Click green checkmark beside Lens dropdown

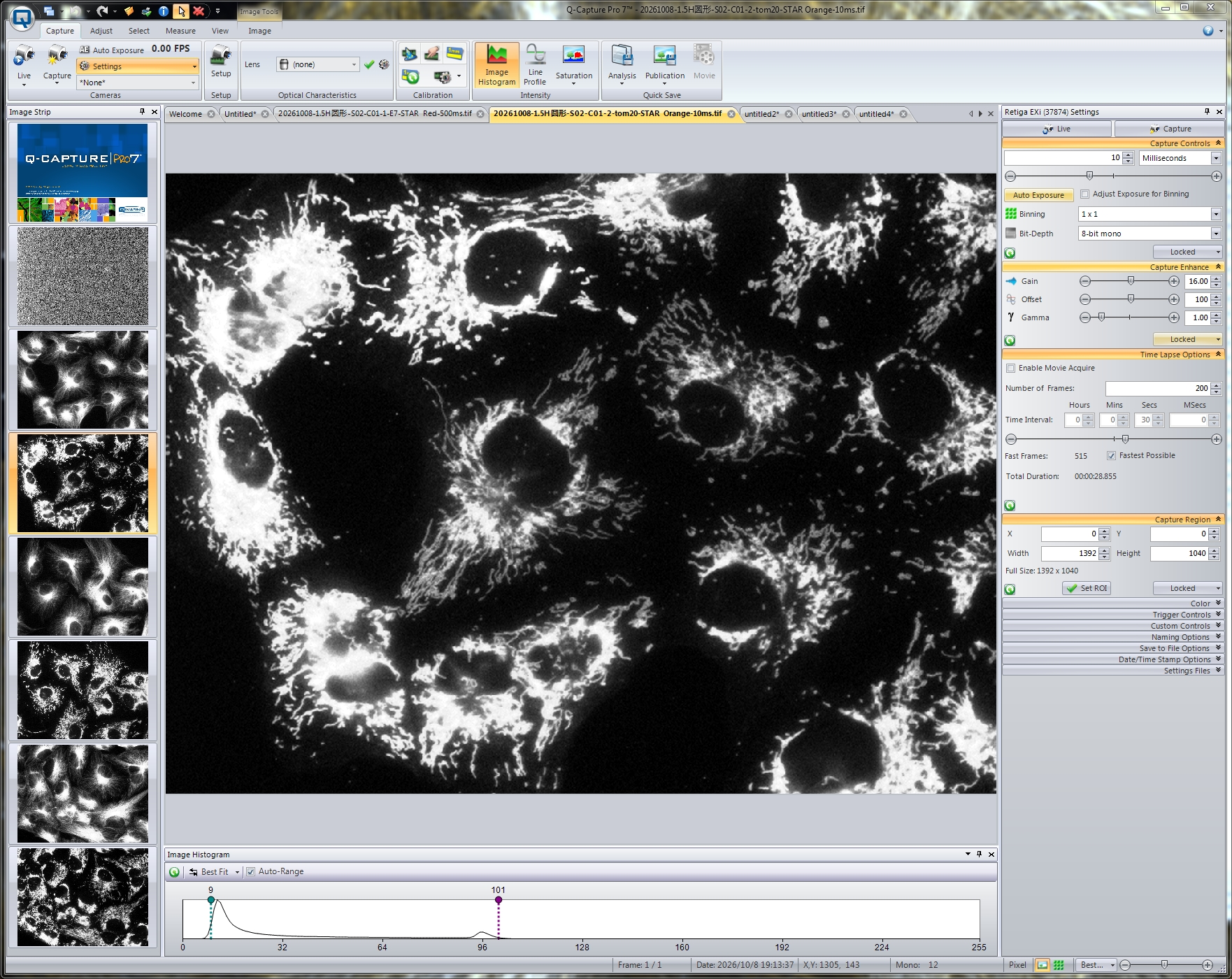coord(369,64)
